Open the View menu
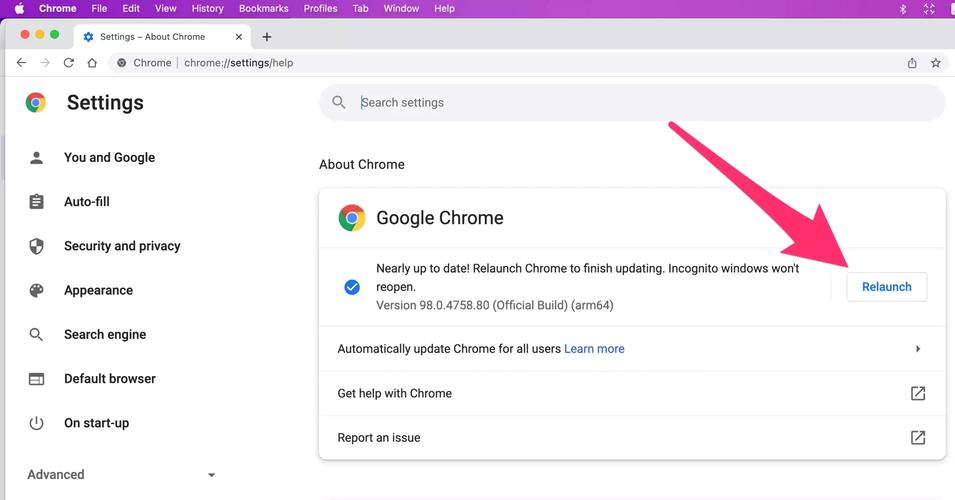 coord(166,9)
